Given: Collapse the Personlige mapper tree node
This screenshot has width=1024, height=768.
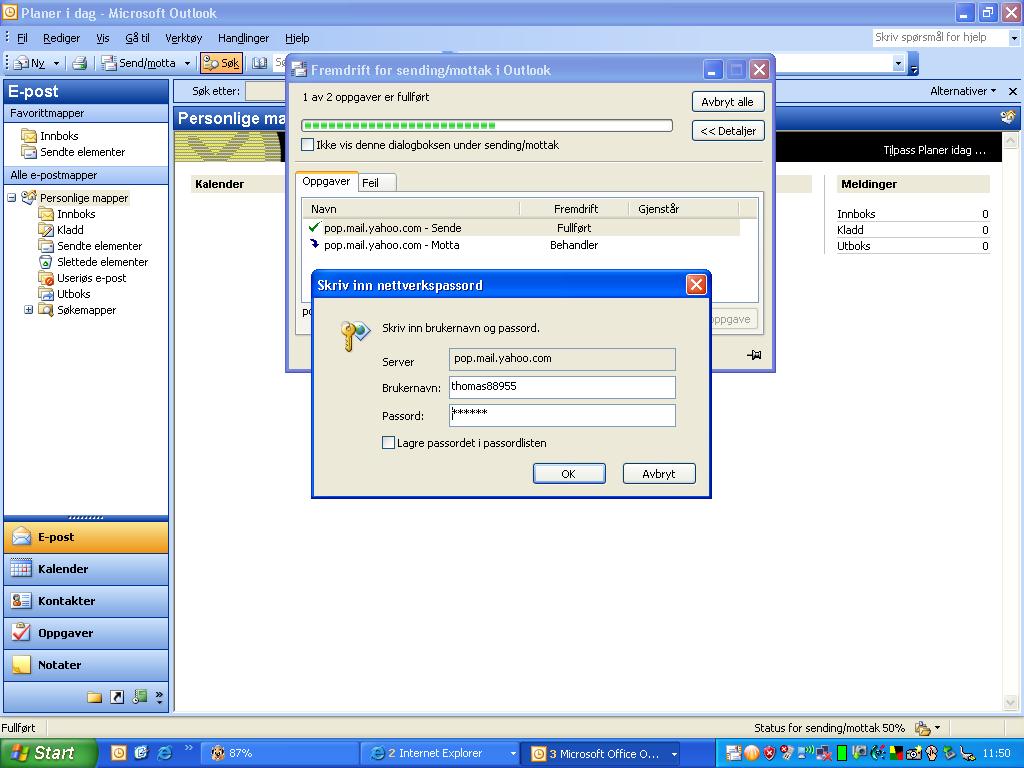Looking at the screenshot, I should (x=12, y=197).
